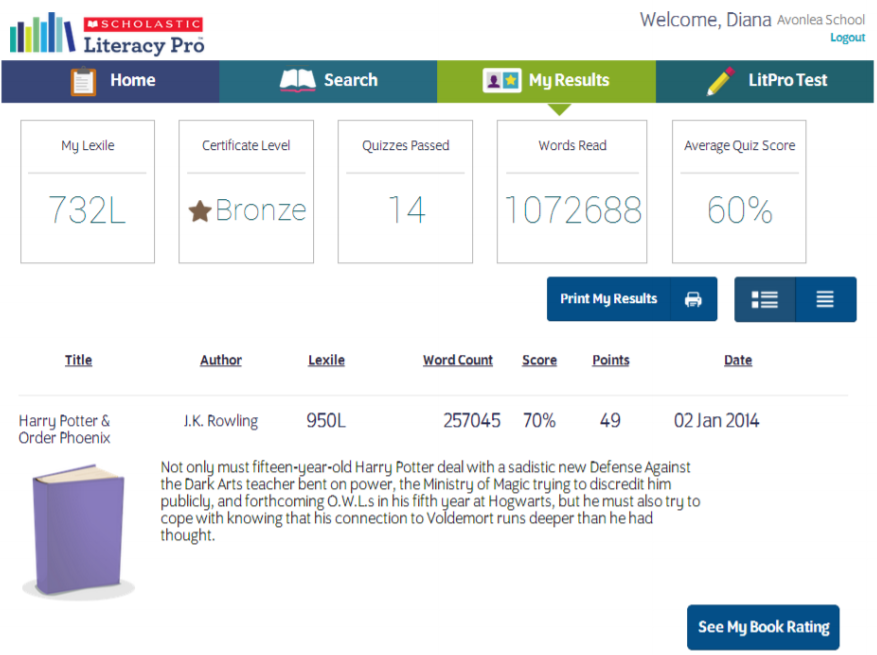Image resolution: width=877 pixels, height=655 pixels.
Task: Click Print My Results button
Action: coord(632,299)
